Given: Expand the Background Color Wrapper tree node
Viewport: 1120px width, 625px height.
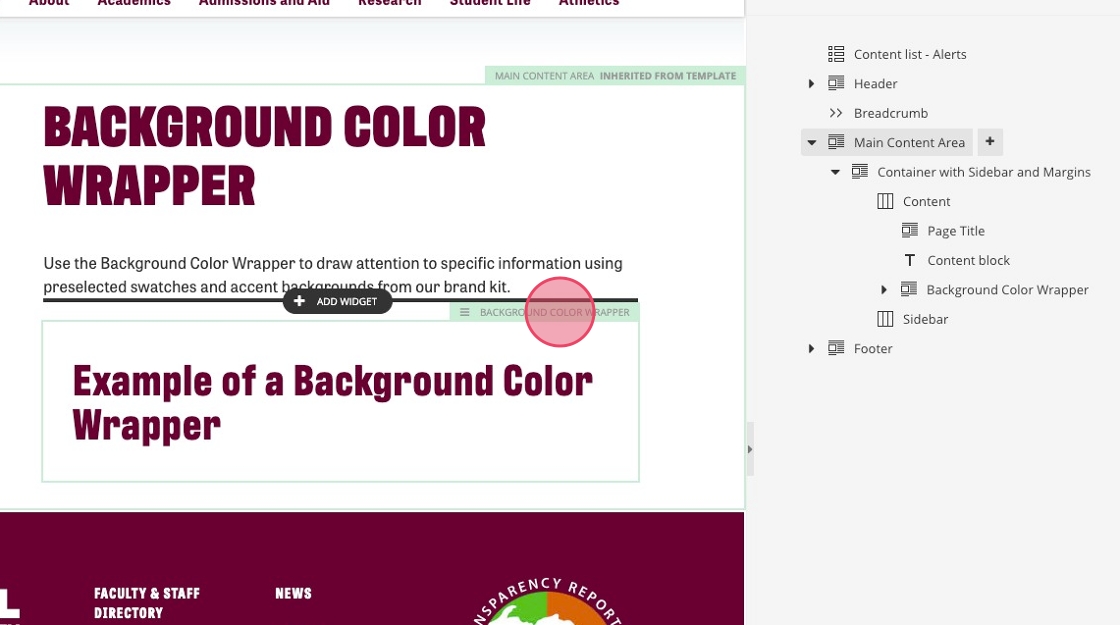Looking at the screenshot, I should tap(884, 289).
